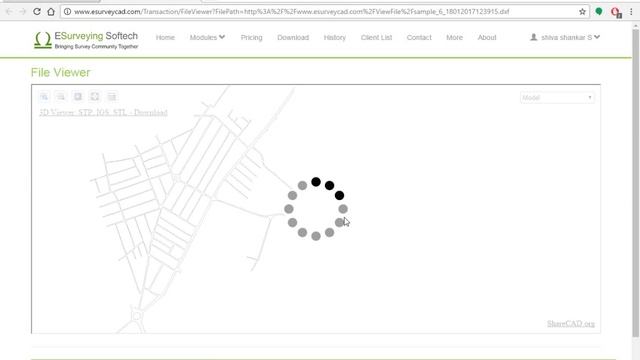Click the zoom-out viewer toolbar icon

[x=61, y=97]
